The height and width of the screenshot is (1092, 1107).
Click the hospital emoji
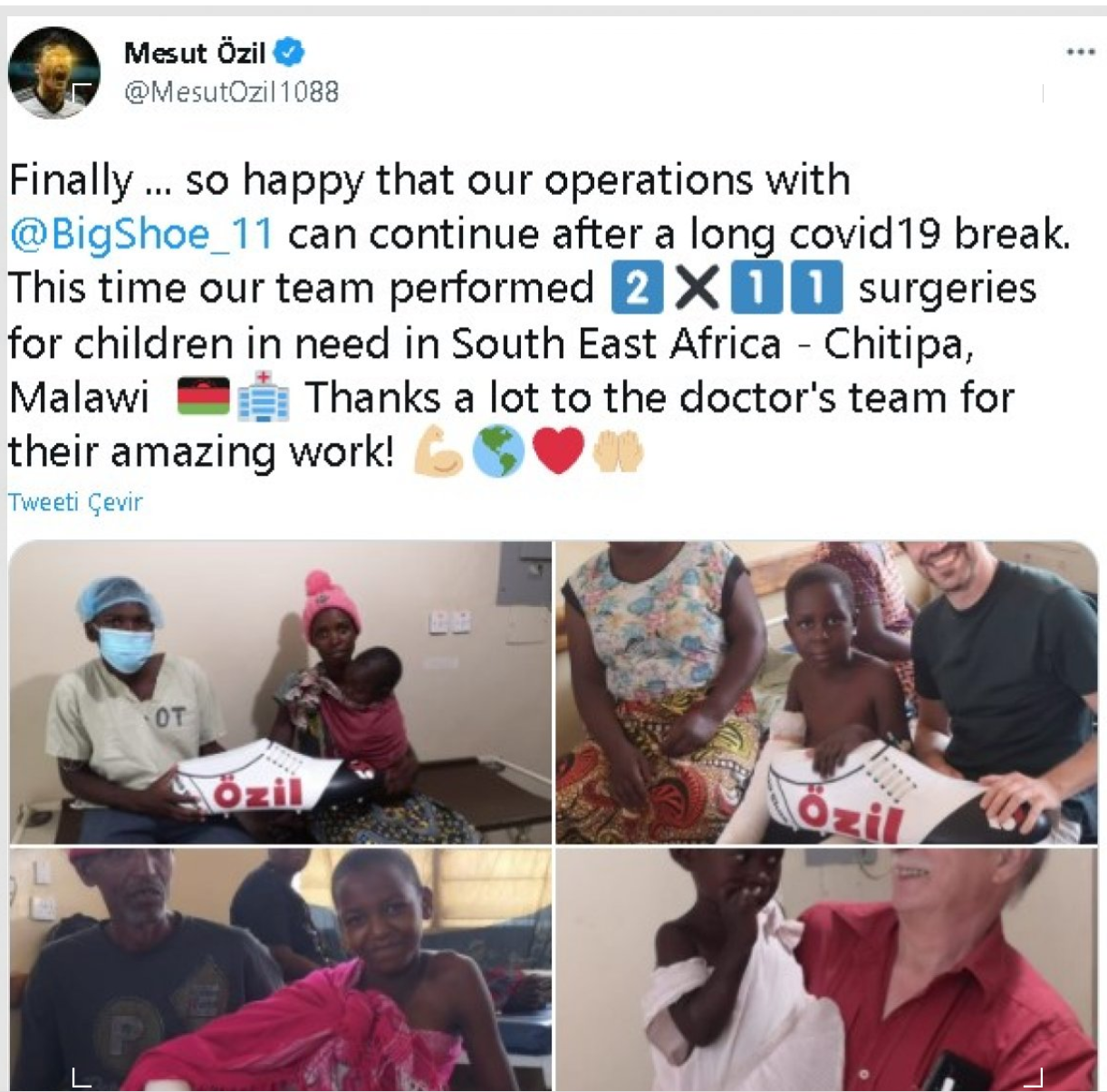(x=263, y=398)
